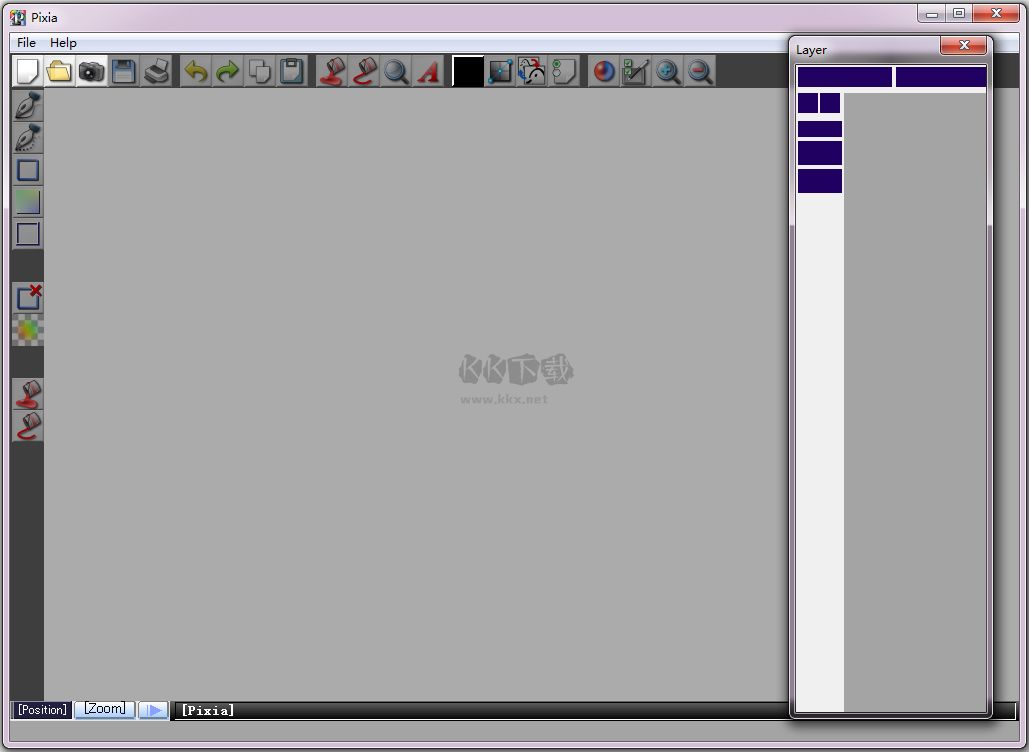This screenshot has height=752, width=1029.
Task: Copy using the overlapping pages icon
Action: click(x=259, y=71)
